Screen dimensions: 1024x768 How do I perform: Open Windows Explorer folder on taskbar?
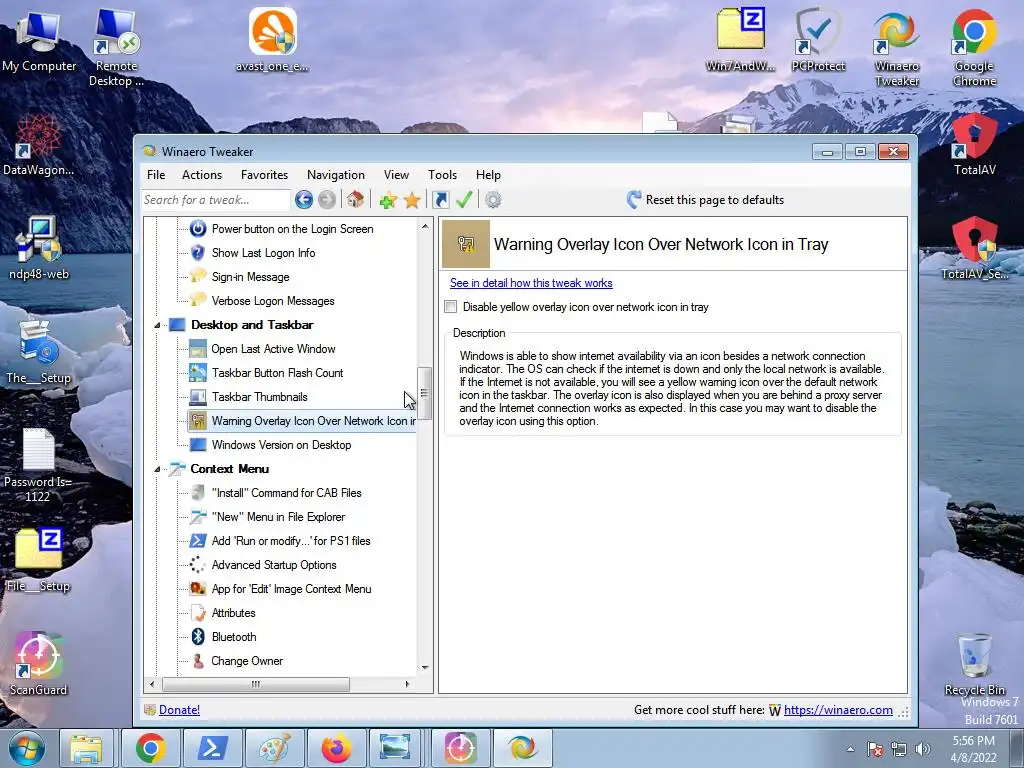coord(87,748)
